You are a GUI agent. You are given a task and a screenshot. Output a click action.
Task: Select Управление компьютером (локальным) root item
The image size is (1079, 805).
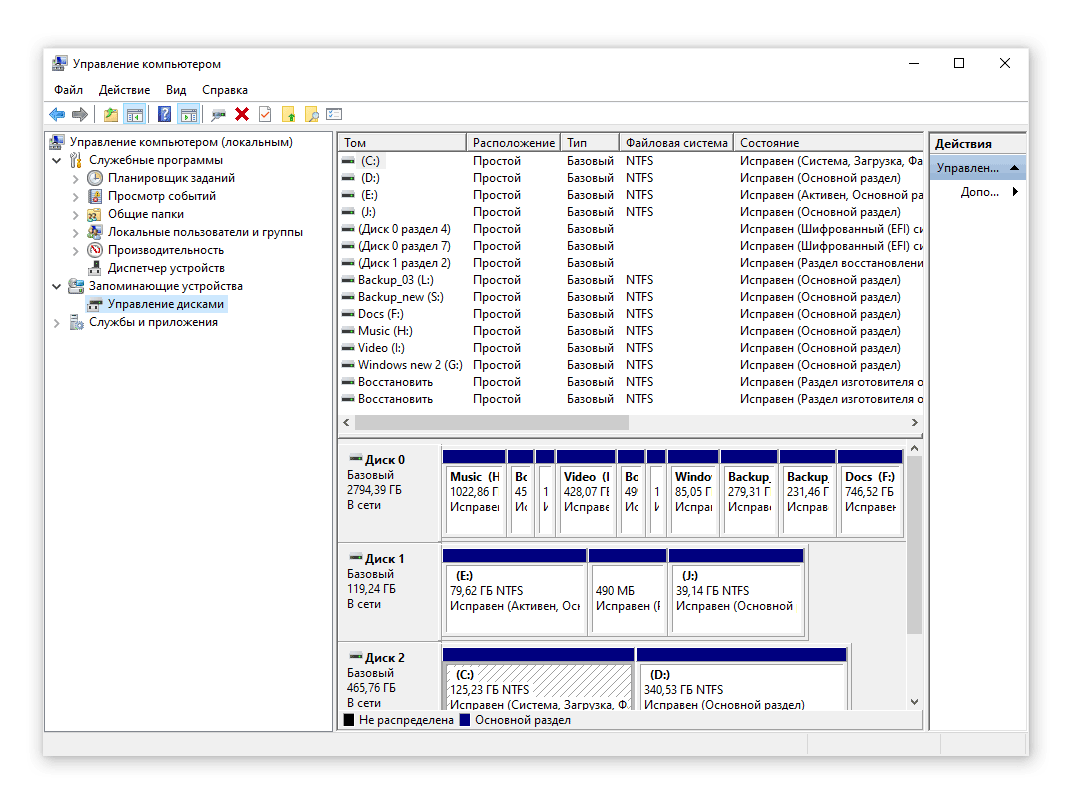[x=180, y=142]
